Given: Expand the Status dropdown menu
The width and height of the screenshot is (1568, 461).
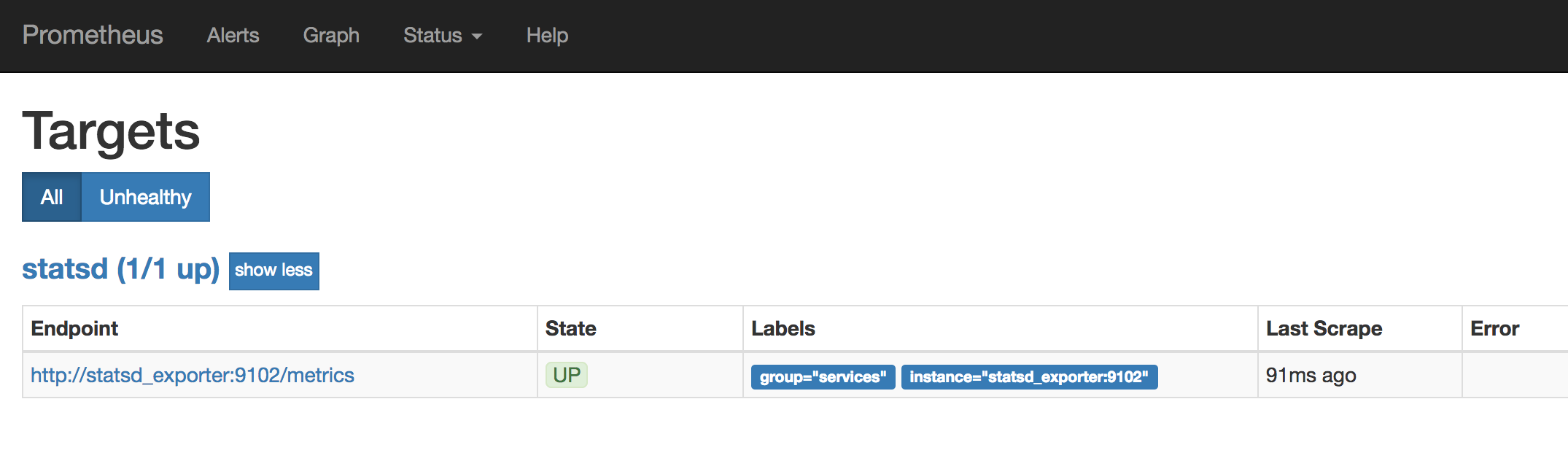Looking at the screenshot, I should click(433, 35).
